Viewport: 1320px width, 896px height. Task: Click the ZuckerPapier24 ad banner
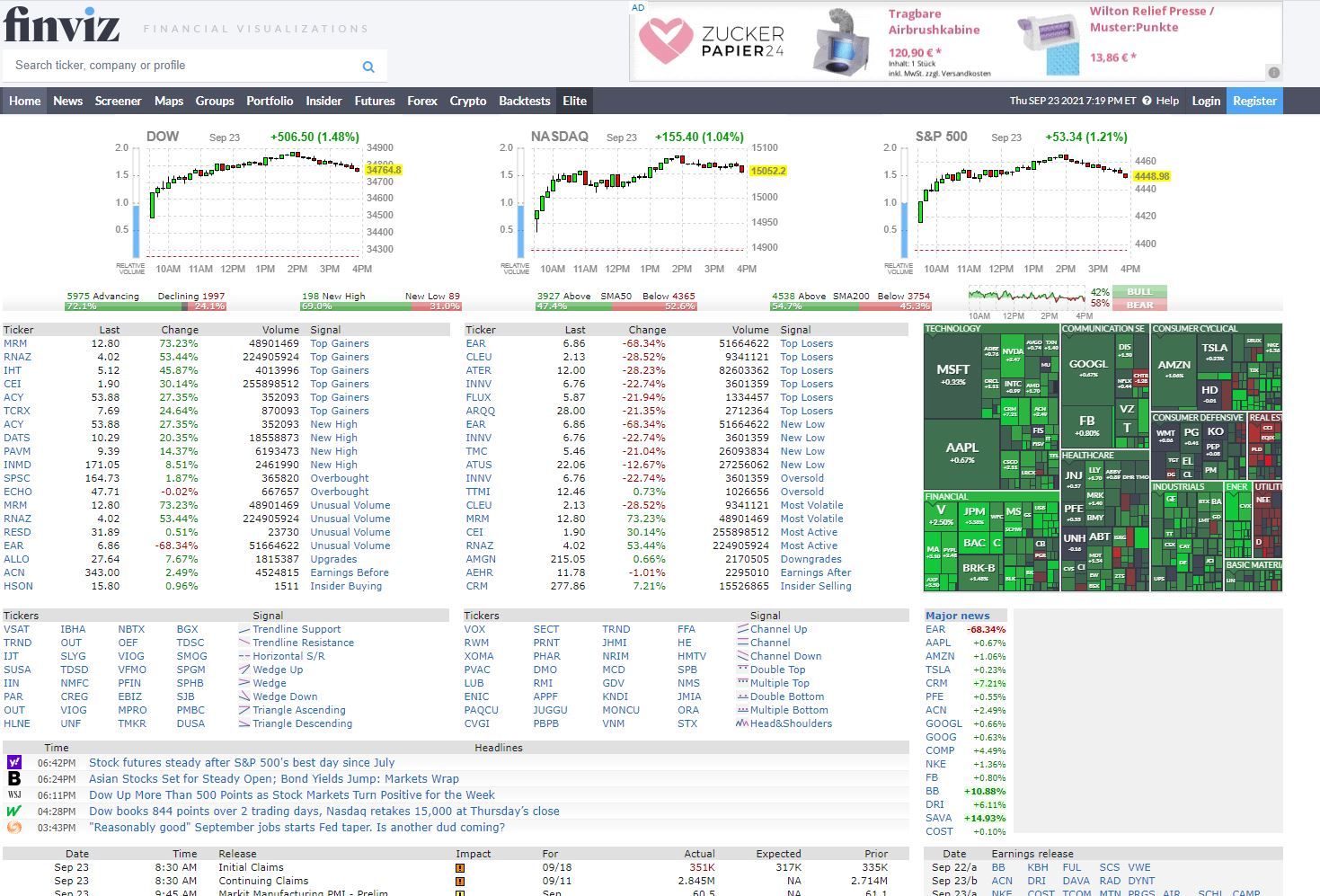click(957, 41)
